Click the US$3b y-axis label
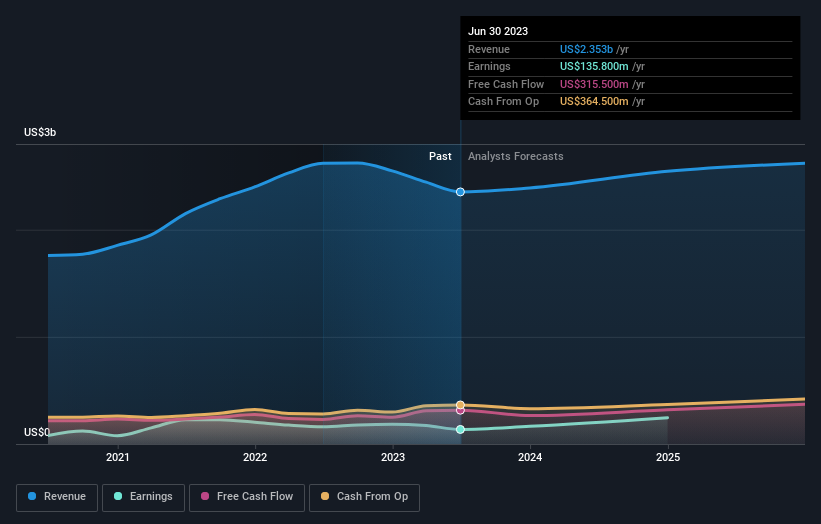Screen dimensions: 821x524 coord(40,132)
